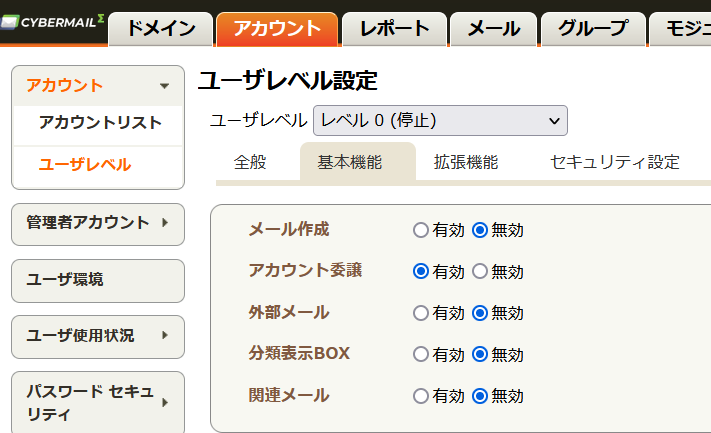Expand パスワード セキュリティ section arrow
This screenshot has height=433, width=711.
[x=165, y=402]
